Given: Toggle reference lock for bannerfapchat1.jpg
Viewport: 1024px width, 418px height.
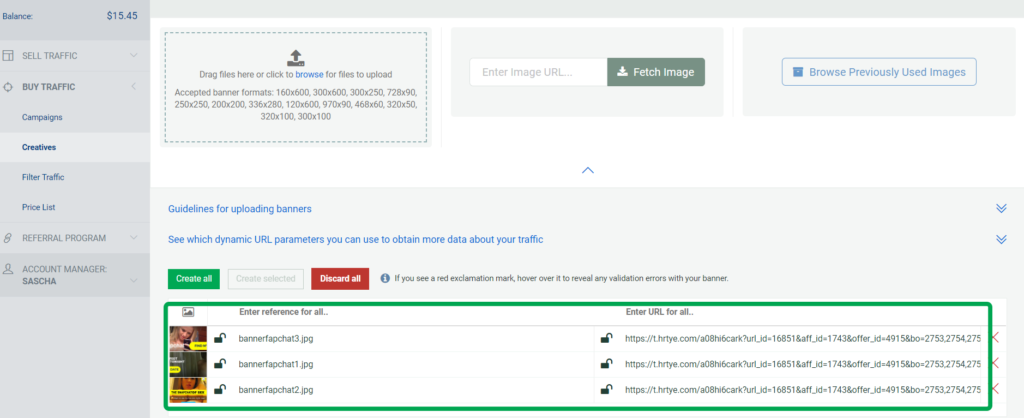Looking at the screenshot, I should point(220,364).
